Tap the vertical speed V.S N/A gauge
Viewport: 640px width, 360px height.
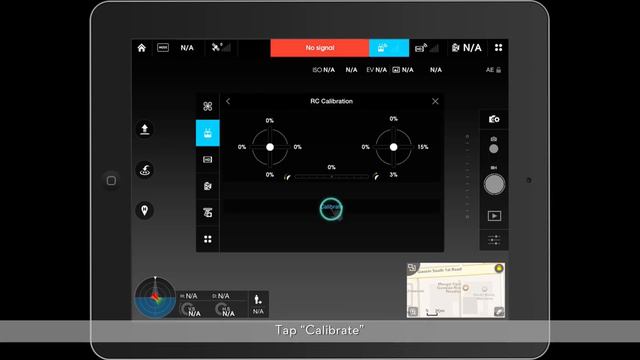[190, 310]
